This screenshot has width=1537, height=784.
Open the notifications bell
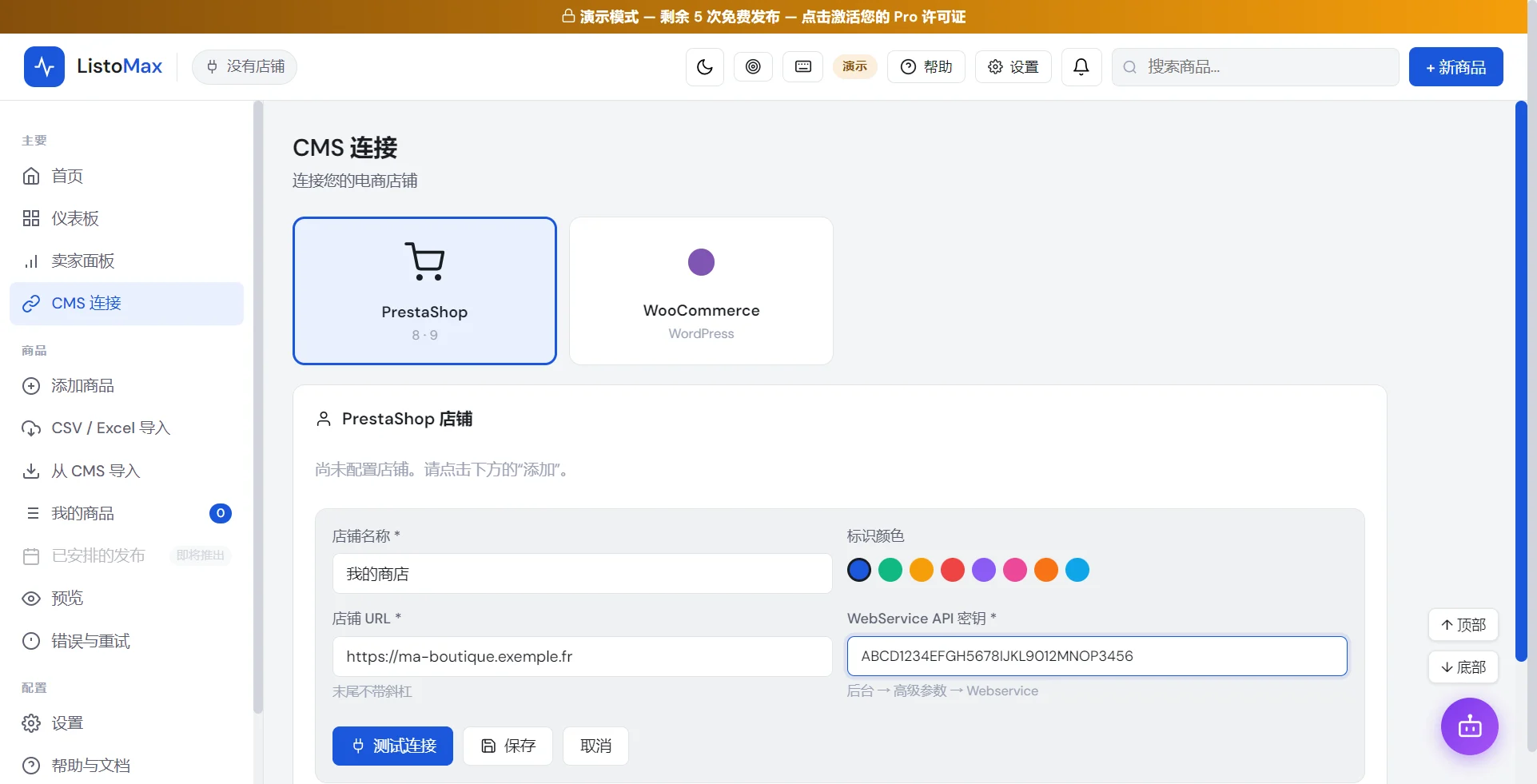click(1081, 67)
